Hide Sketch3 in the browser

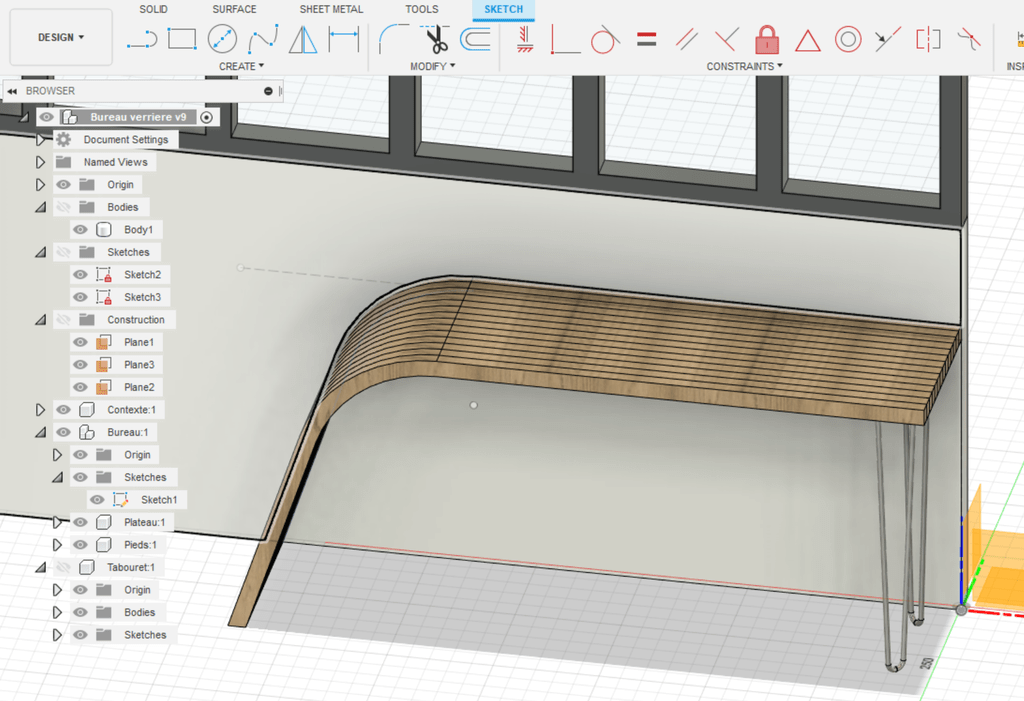[x=80, y=297]
